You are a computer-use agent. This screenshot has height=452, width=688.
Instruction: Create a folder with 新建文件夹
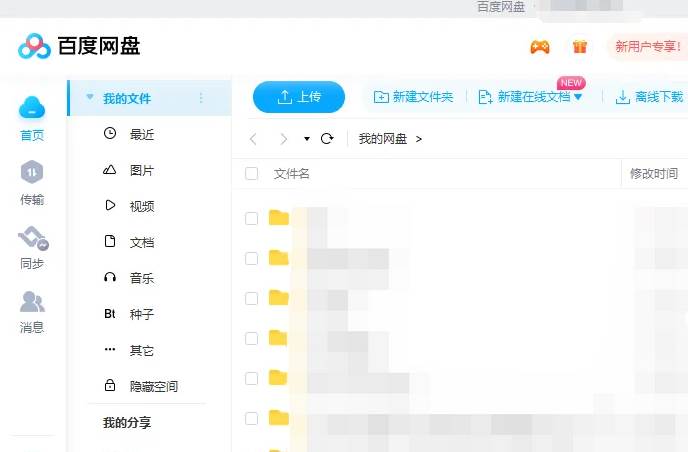pos(413,97)
